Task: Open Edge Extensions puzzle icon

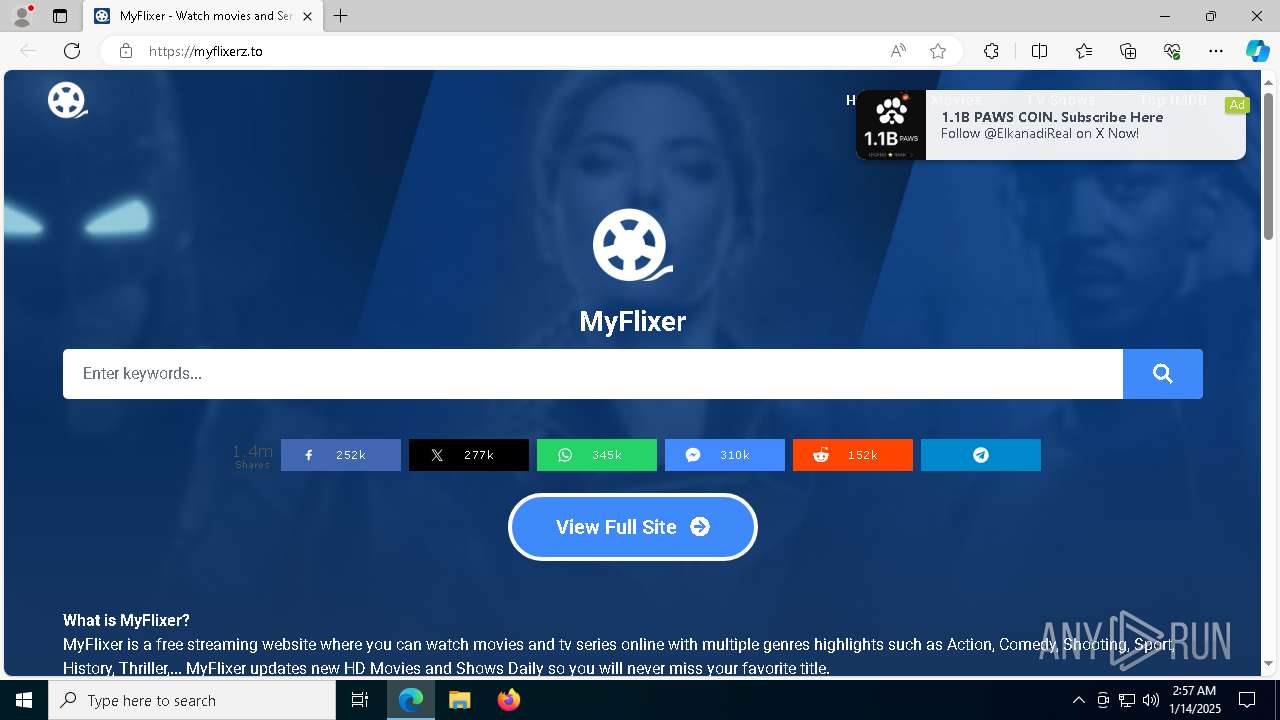Action: 991,51
